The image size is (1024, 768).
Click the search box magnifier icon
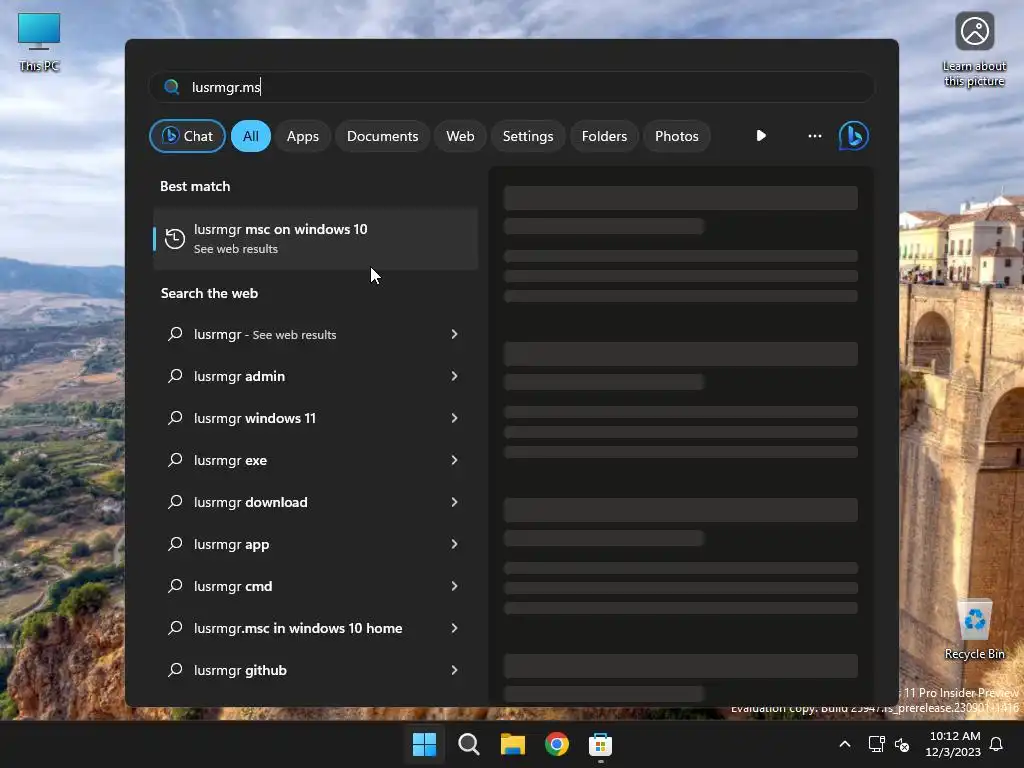click(171, 87)
